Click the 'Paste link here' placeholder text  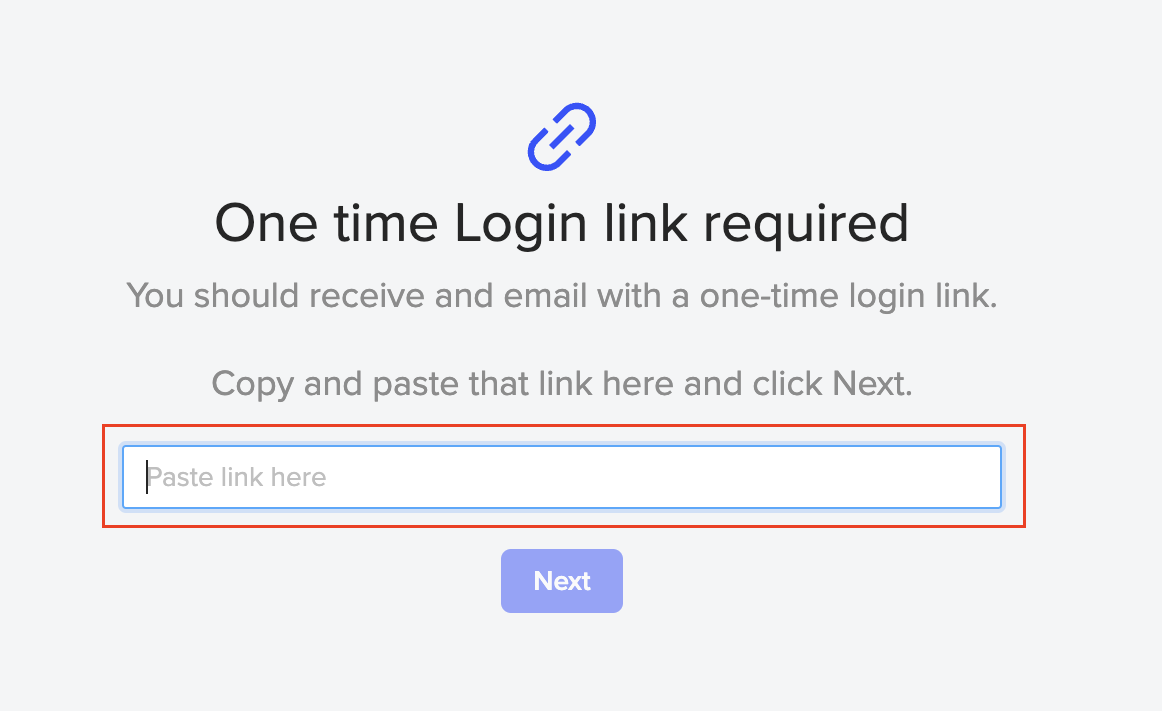pos(237,477)
